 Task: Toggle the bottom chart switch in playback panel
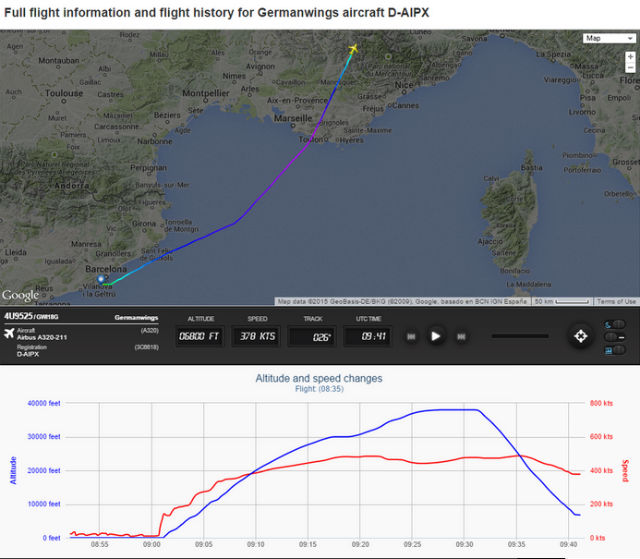tap(615, 349)
